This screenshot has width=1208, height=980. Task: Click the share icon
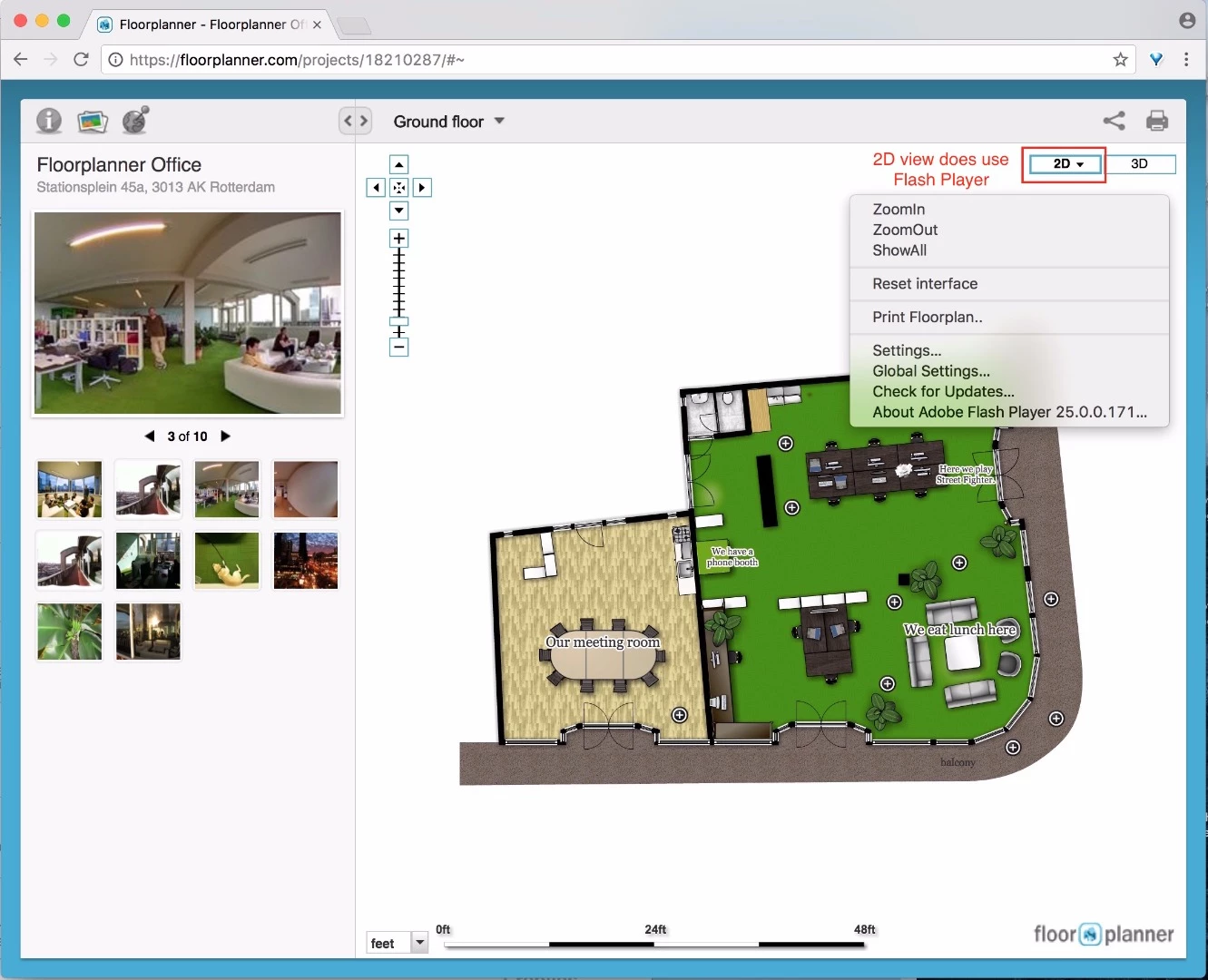(x=1115, y=121)
